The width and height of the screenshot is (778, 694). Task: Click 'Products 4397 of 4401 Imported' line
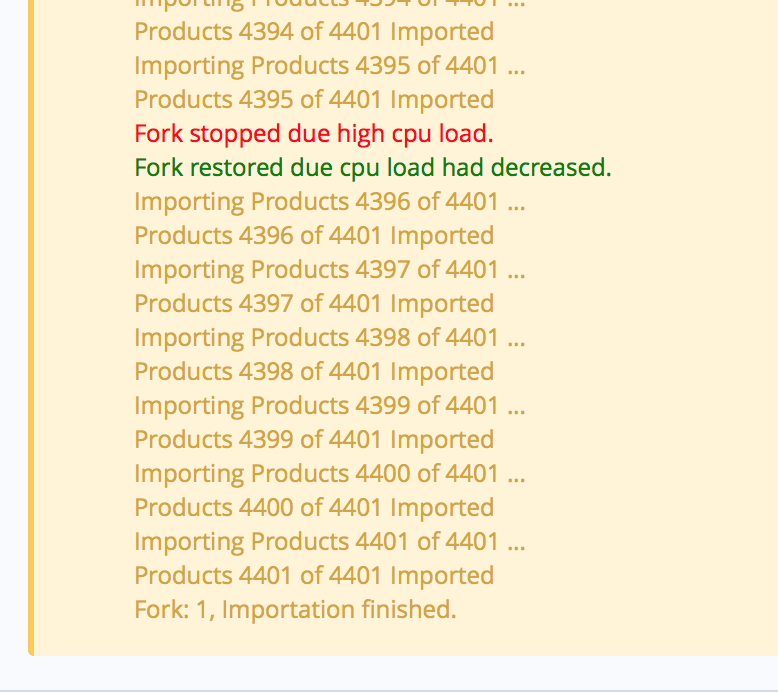click(x=314, y=304)
